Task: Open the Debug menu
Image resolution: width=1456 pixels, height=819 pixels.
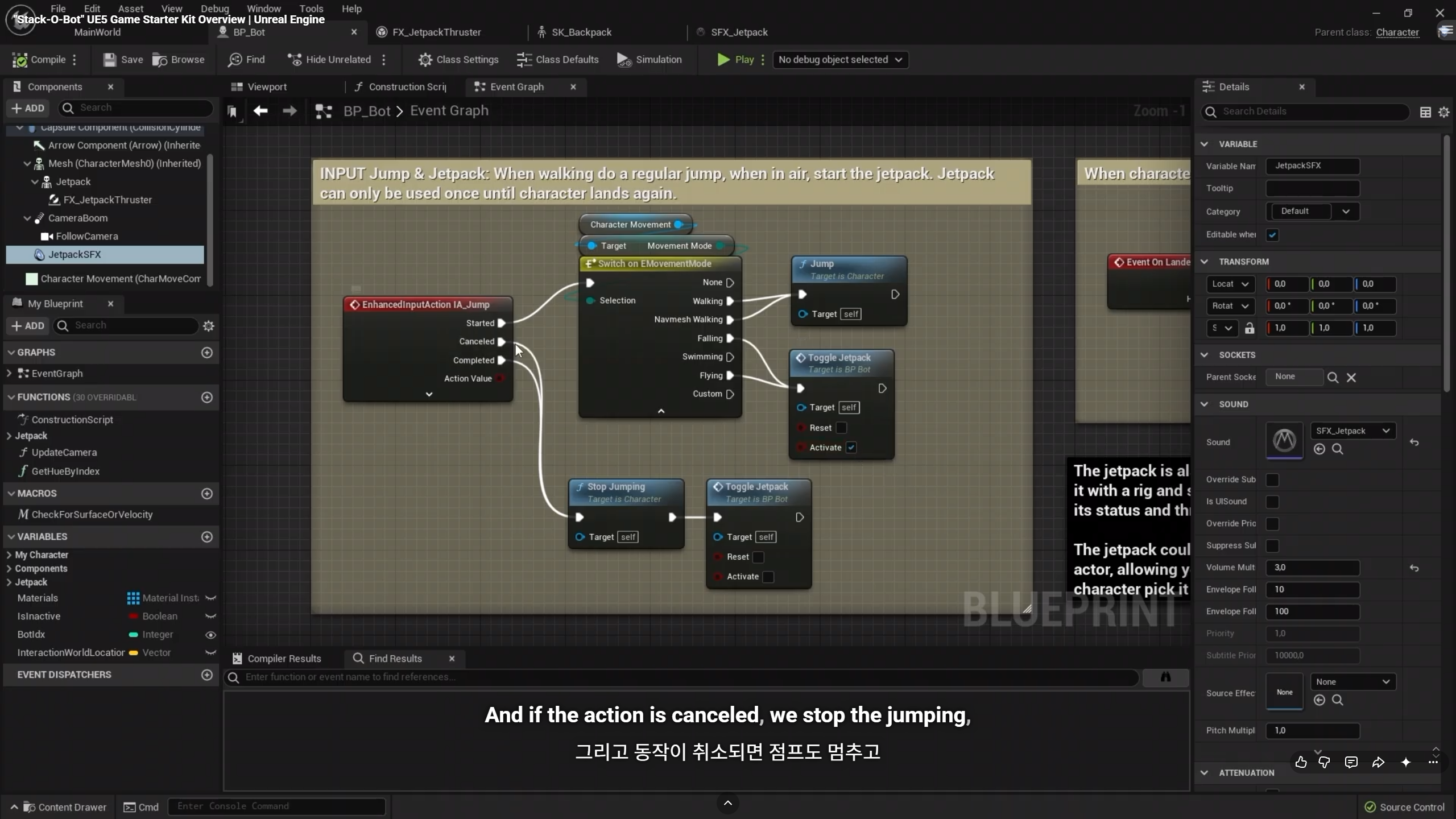Action: (214, 9)
